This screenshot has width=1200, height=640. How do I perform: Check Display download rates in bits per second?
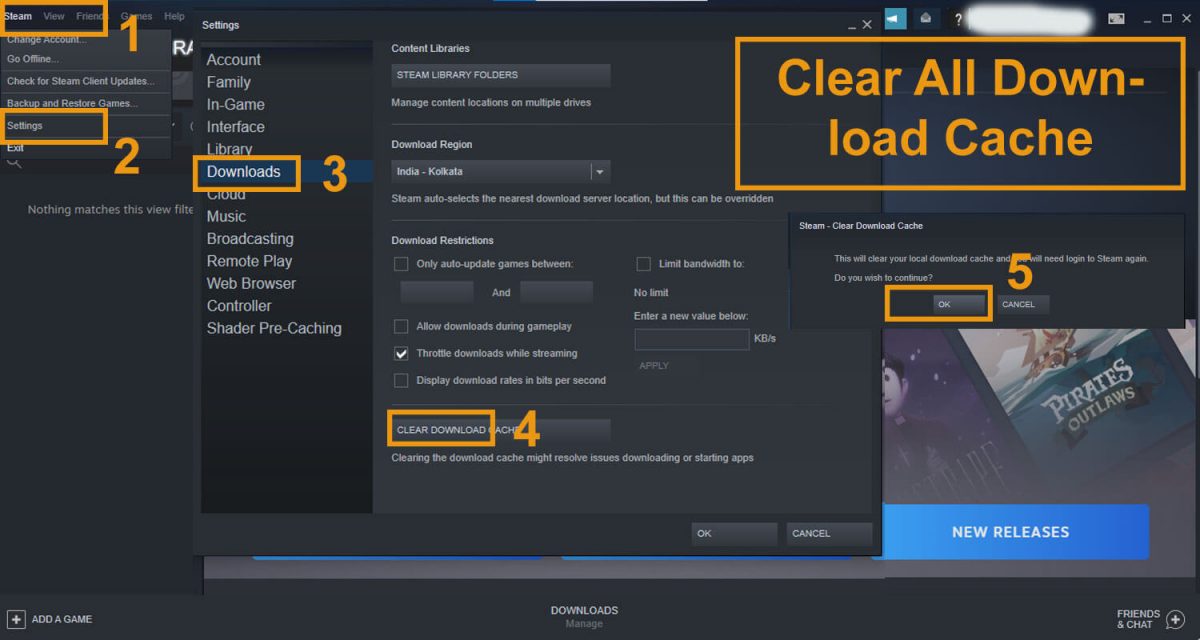coord(401,379)
